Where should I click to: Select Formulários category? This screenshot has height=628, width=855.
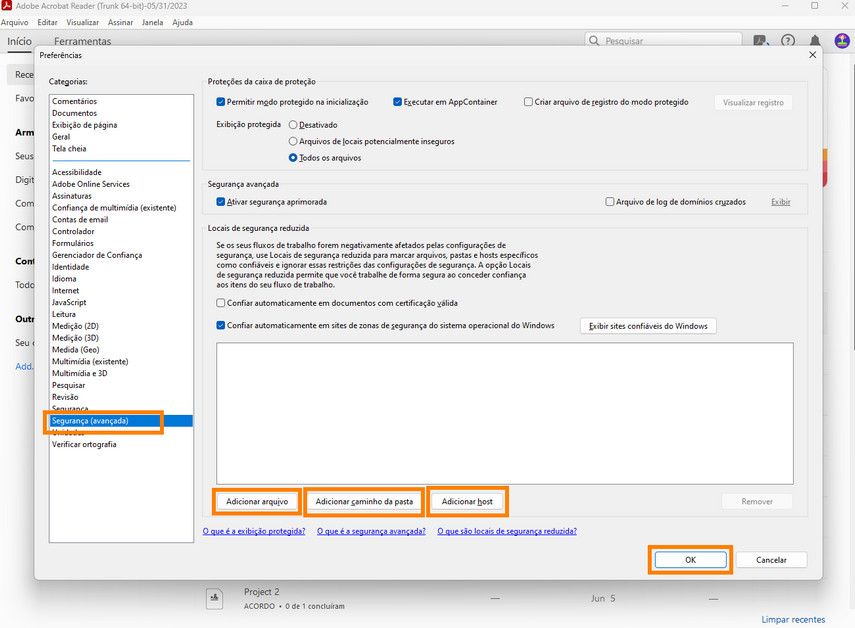click(x=73, y=243)
